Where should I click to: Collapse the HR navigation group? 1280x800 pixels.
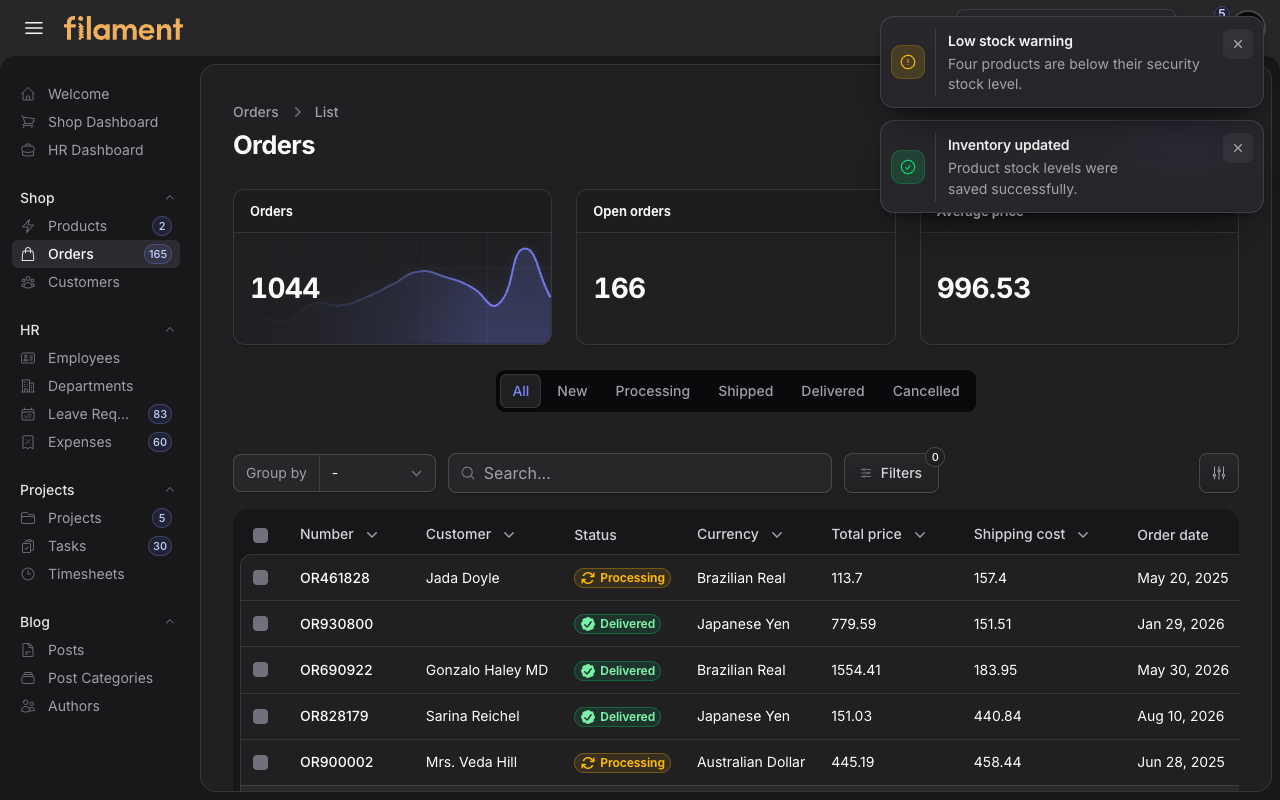coord(170,330)
